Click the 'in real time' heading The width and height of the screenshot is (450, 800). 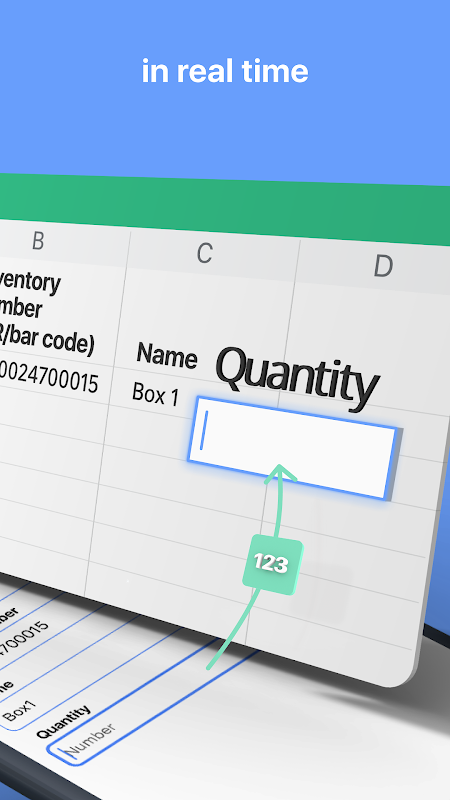pyautogui.click(x=225, y=71)
